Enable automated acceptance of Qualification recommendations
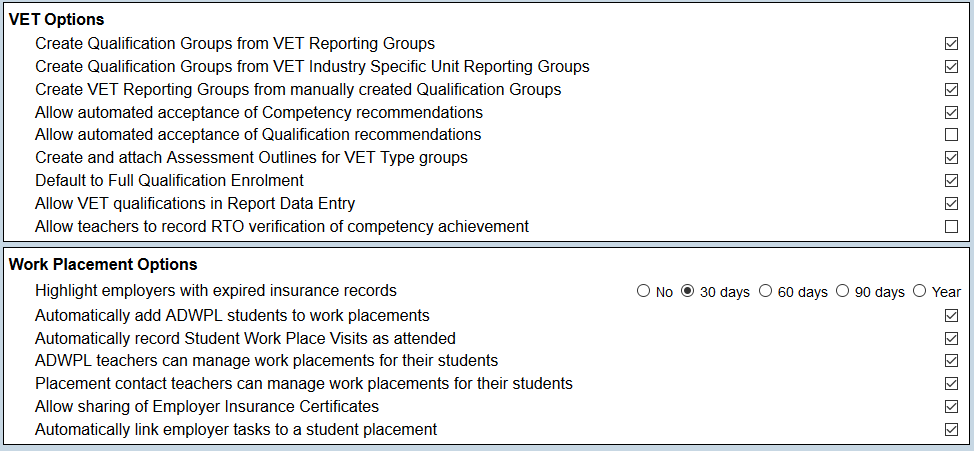The image size is (974, 451). [951, 135]
